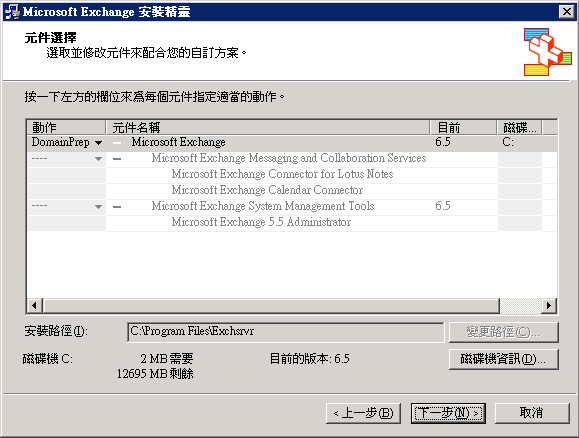Click the 下一步(N) next button
Screen dimensions: 579x438
click(x=448, y=413)
